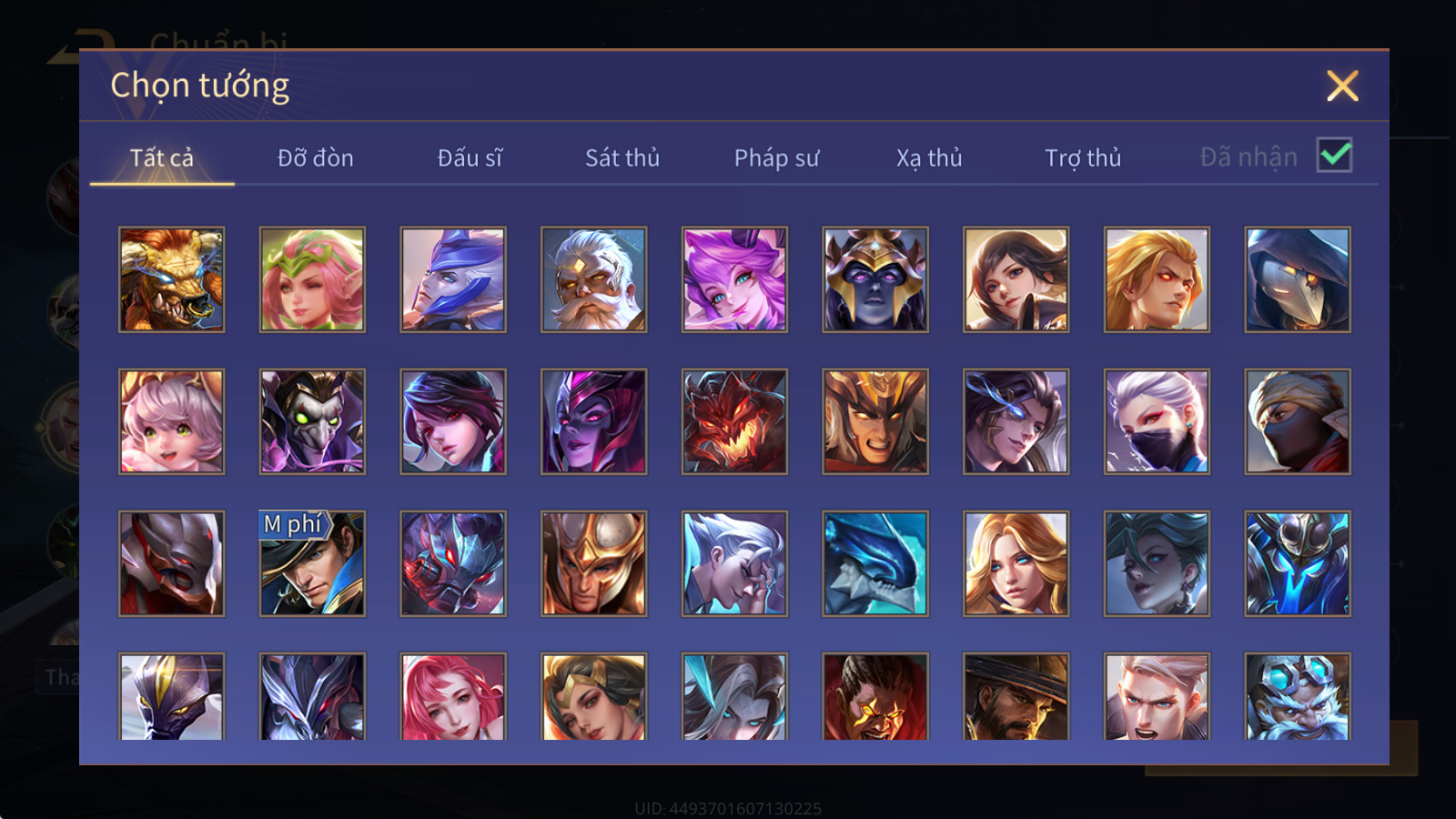Choose the white-bearded old man hero portrait
This screenshot has width=1456, height=819.
click(593, 279)
